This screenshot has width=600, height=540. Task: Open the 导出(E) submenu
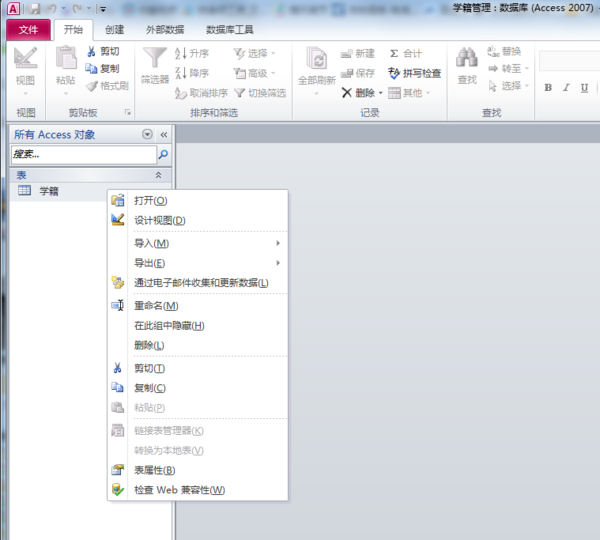click(198, 263)
